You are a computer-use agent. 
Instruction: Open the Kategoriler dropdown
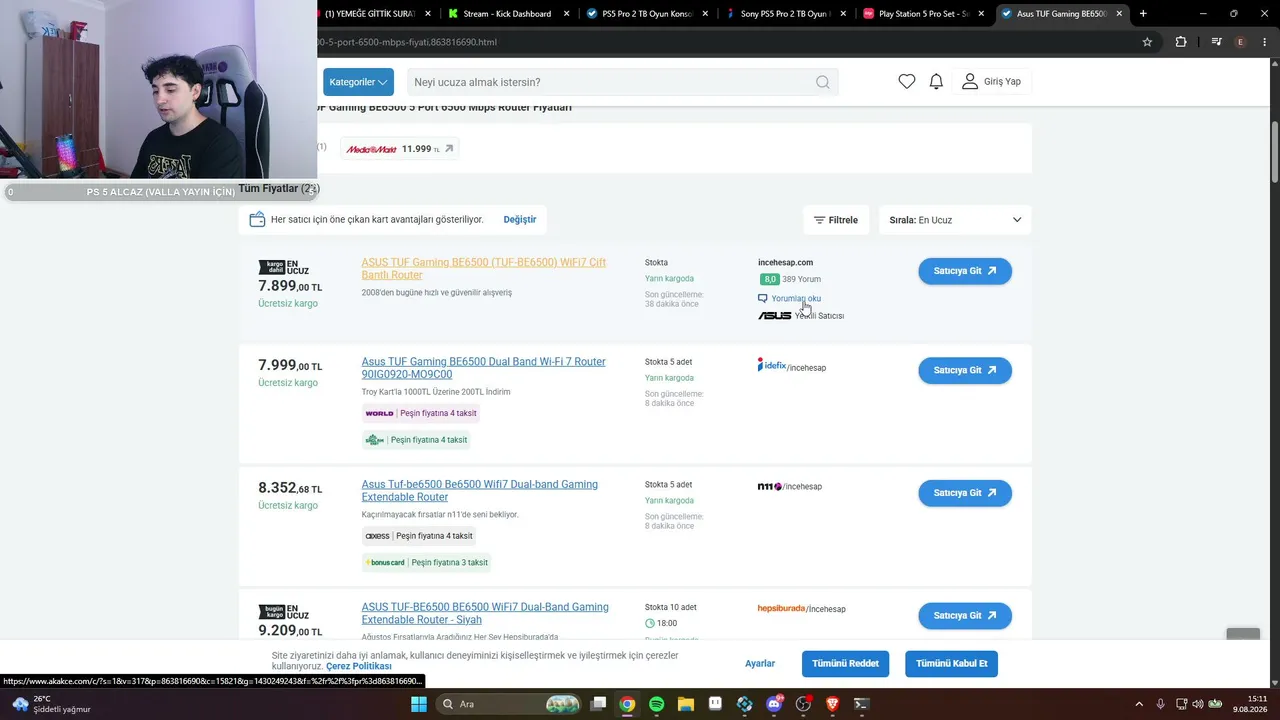click(358, 82)
